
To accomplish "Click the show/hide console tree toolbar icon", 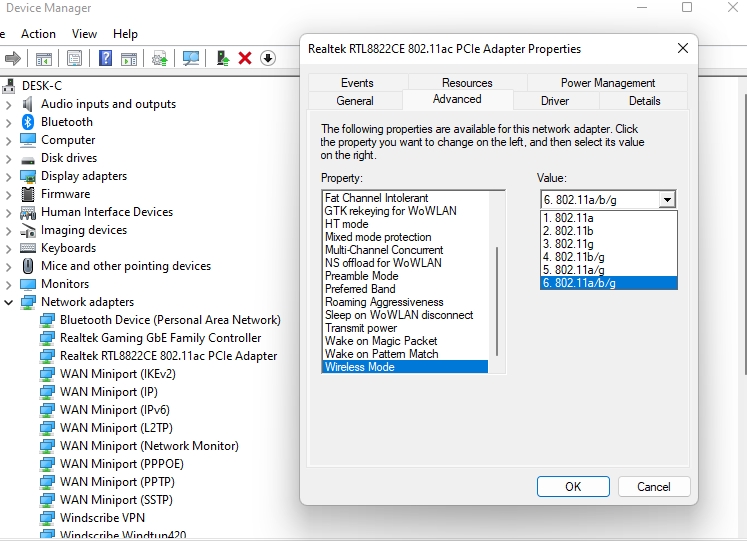I will [44, 59].
